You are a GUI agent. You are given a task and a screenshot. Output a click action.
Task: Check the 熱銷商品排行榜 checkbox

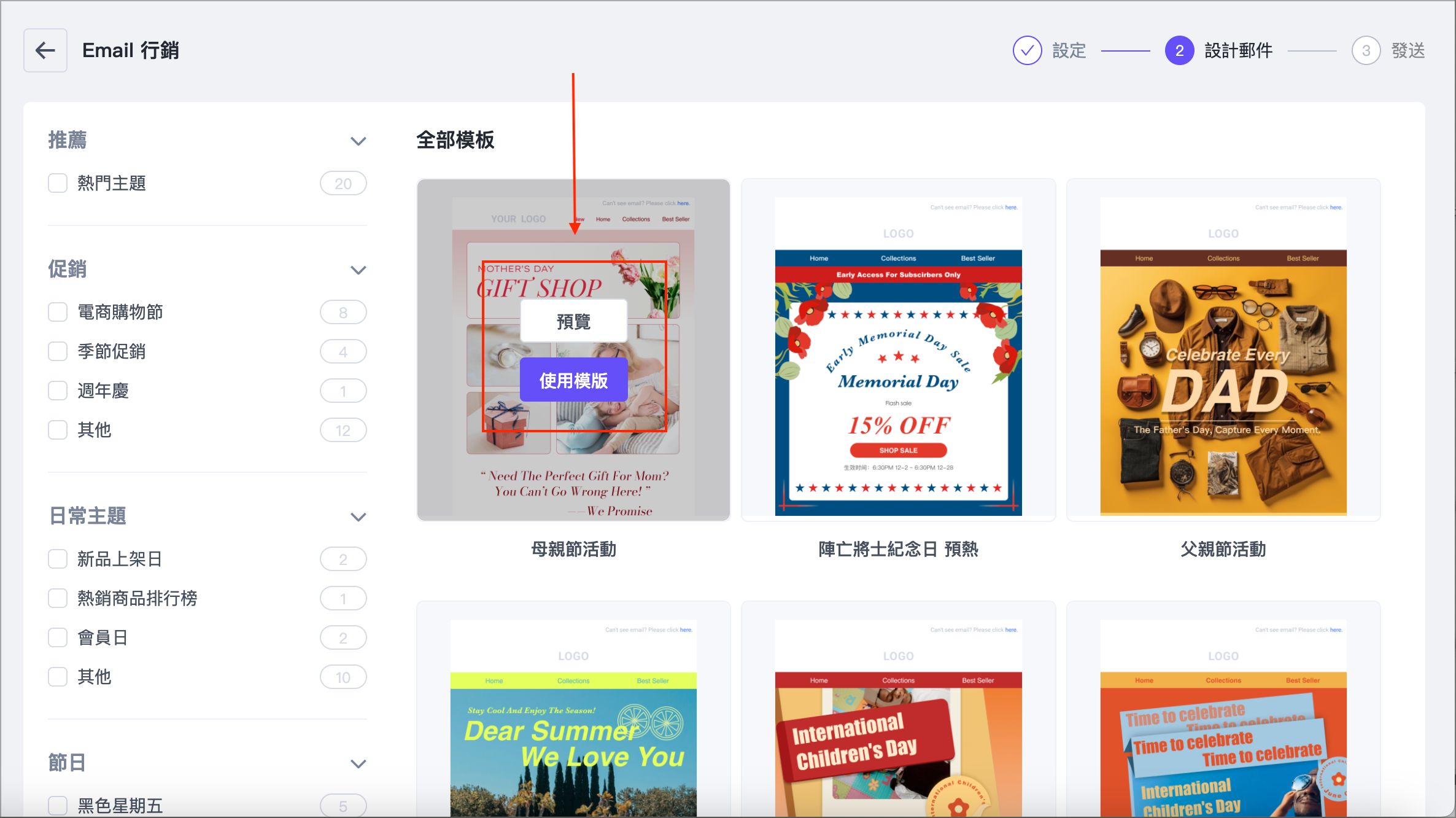point(58,598)
